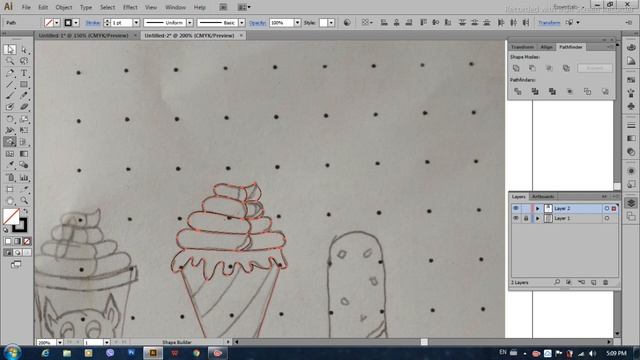Select the Direct Selection tool
640x360 pixels.
click(x=24, y=49)
